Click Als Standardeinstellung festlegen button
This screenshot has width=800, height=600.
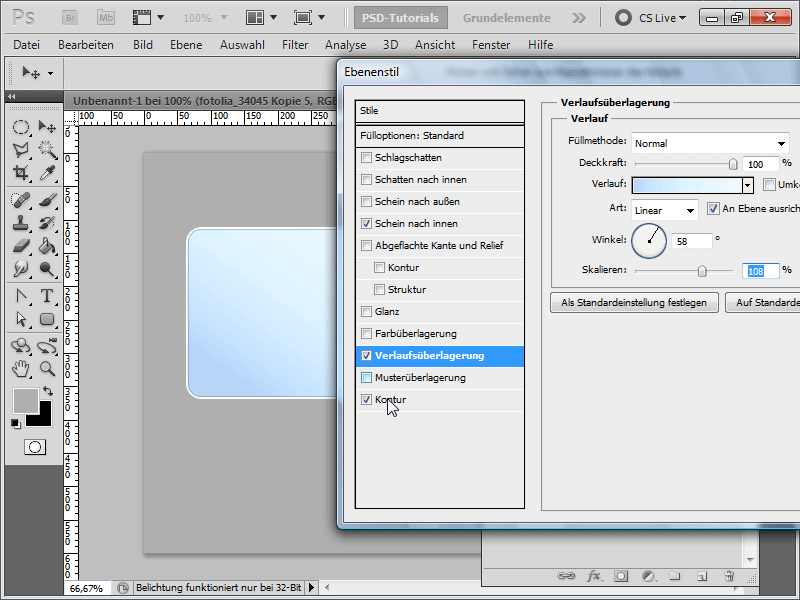634,303
